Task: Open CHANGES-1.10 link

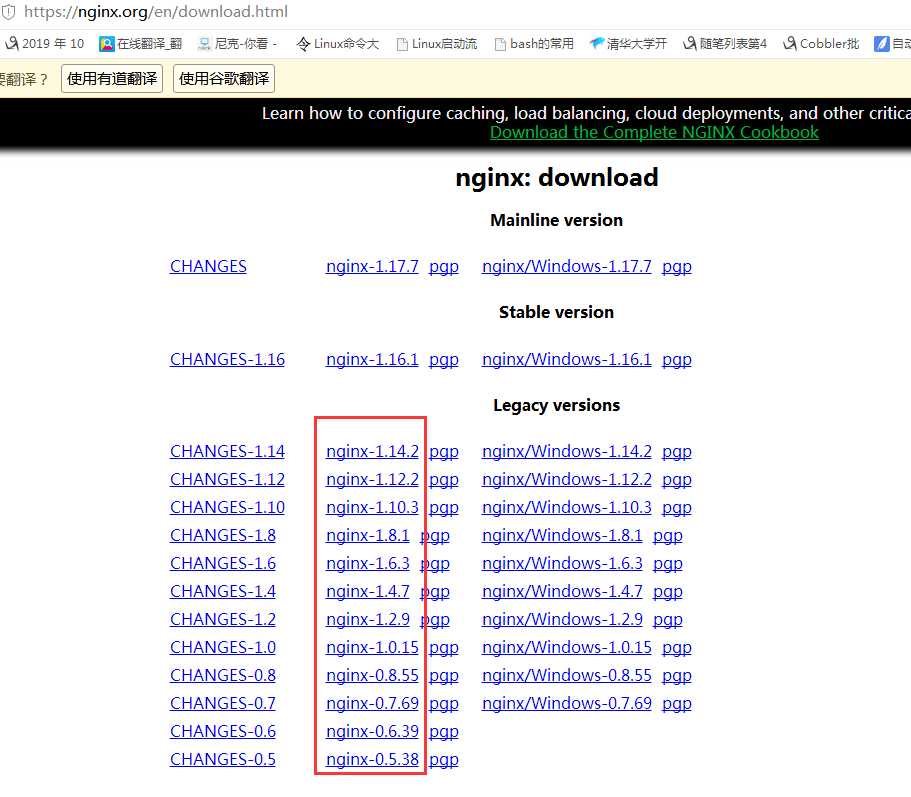Action: pyautogui.click(x=227, y=507)
